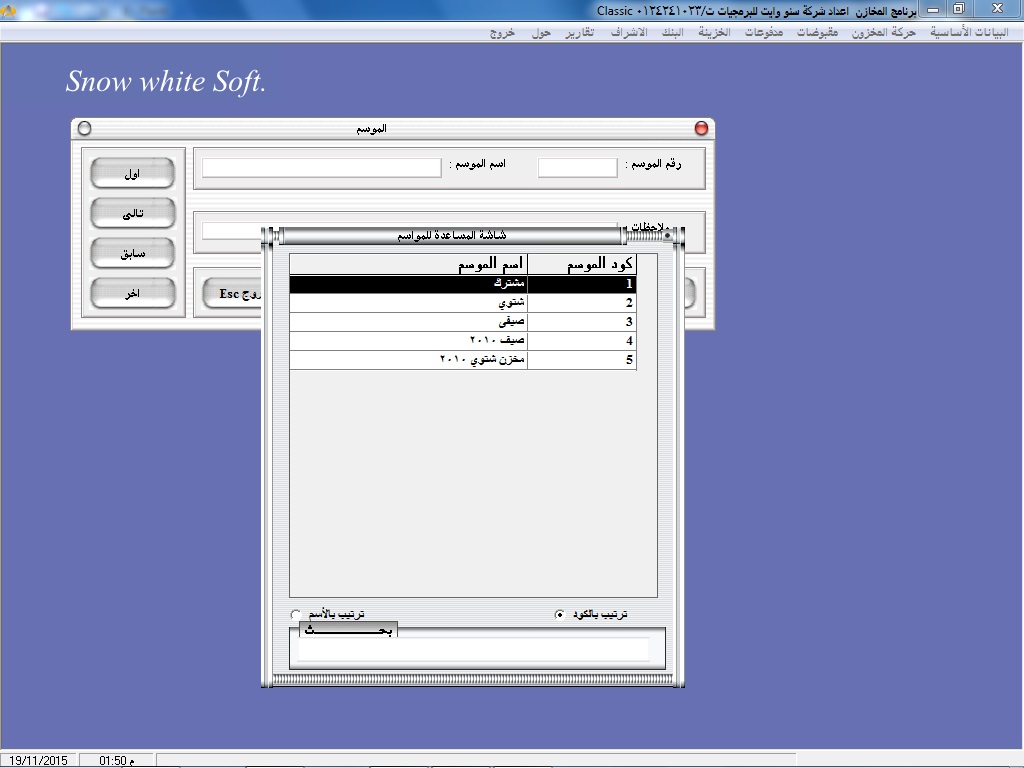Click the اسم الموسم text field

(321, 168)
